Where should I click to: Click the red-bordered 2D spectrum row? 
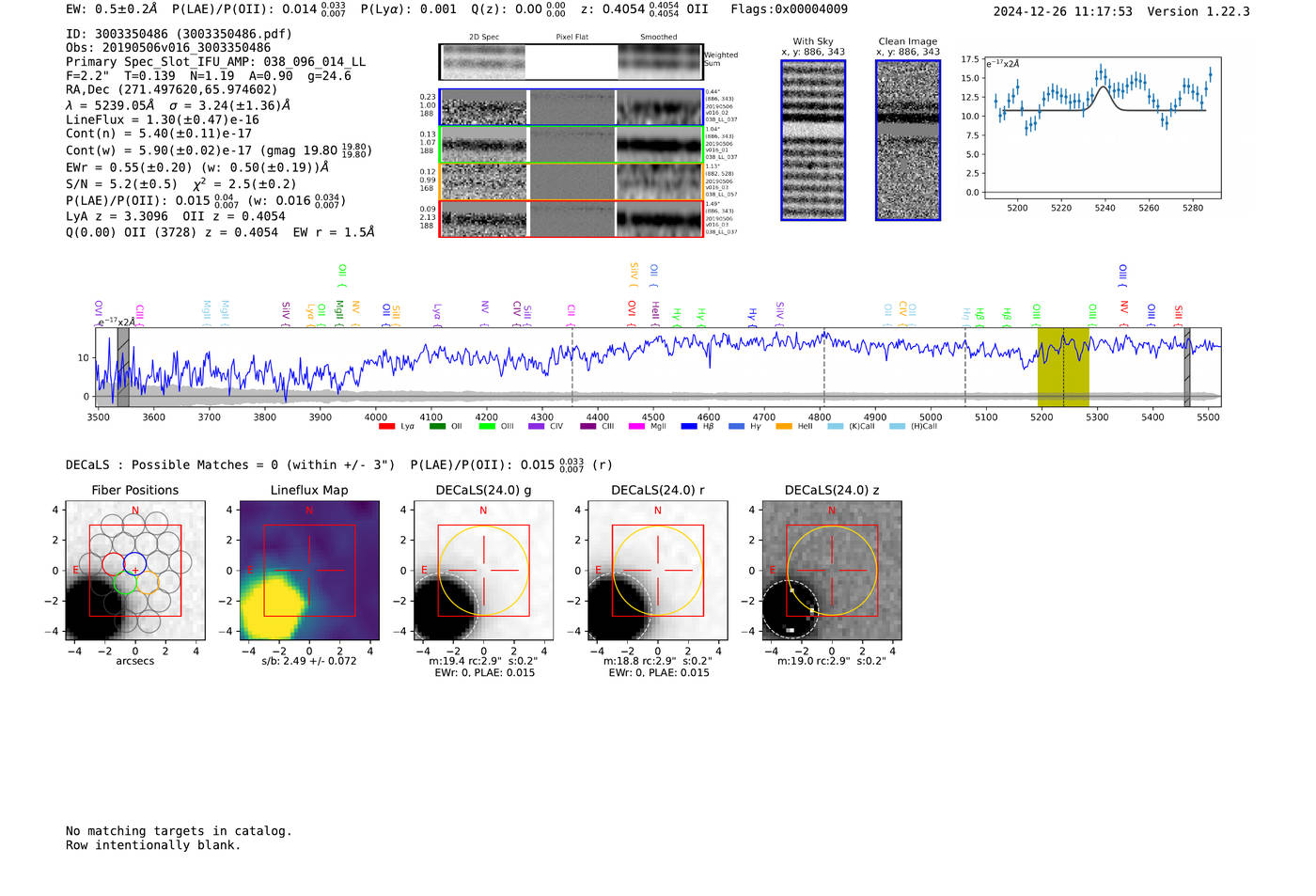[x=571, y=219]
